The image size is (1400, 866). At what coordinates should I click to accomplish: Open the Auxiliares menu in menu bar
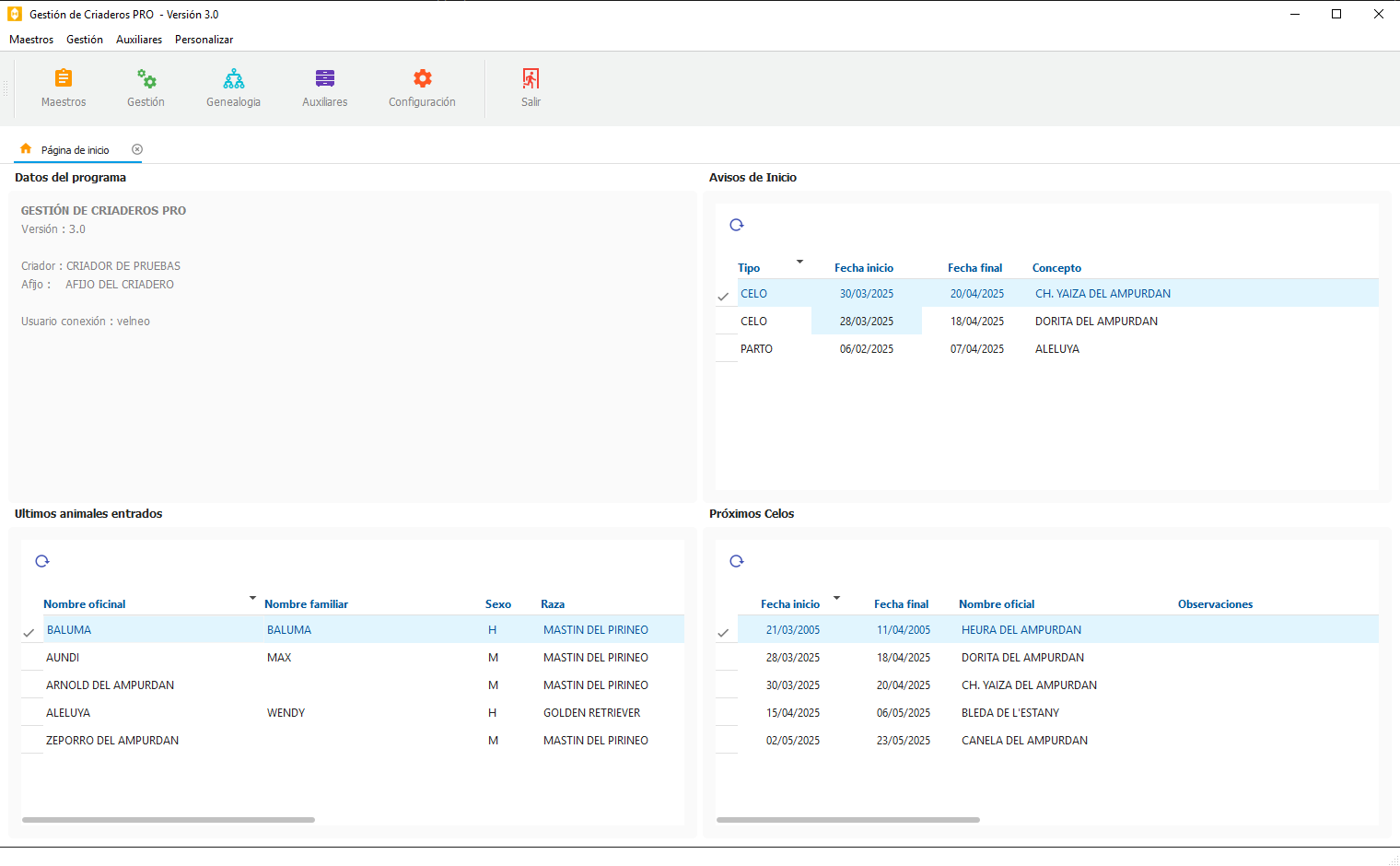139,40
